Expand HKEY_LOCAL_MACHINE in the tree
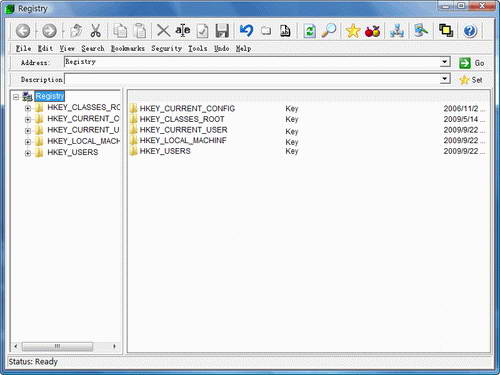Image resolution: width=500 pixels, height=375 pixels. tap(28, 142)
